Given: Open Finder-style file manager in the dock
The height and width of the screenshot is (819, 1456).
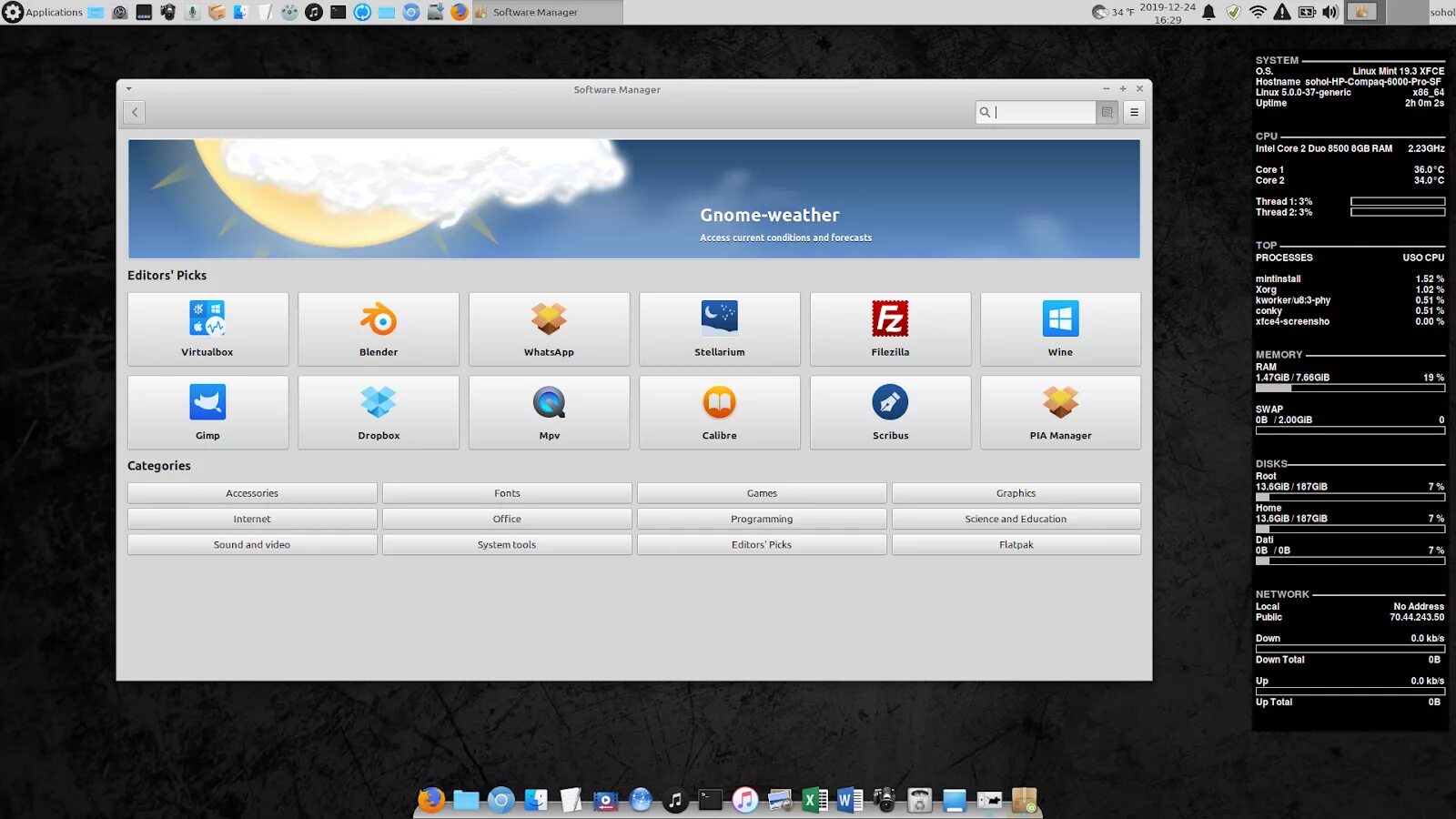Looking at the screenshot, I should [x=536, y=800].
